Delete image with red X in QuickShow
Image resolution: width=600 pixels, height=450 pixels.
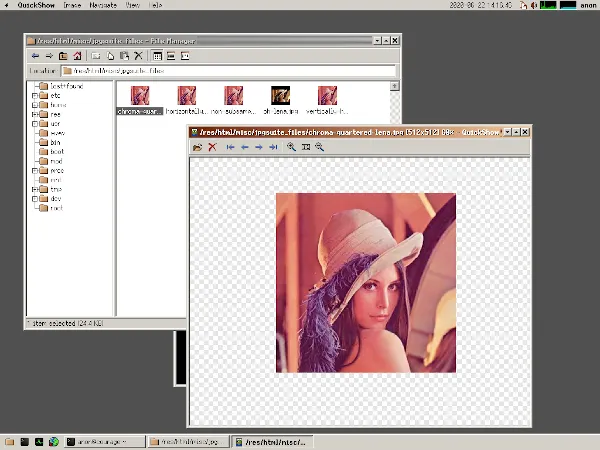(x=212, y=147)
